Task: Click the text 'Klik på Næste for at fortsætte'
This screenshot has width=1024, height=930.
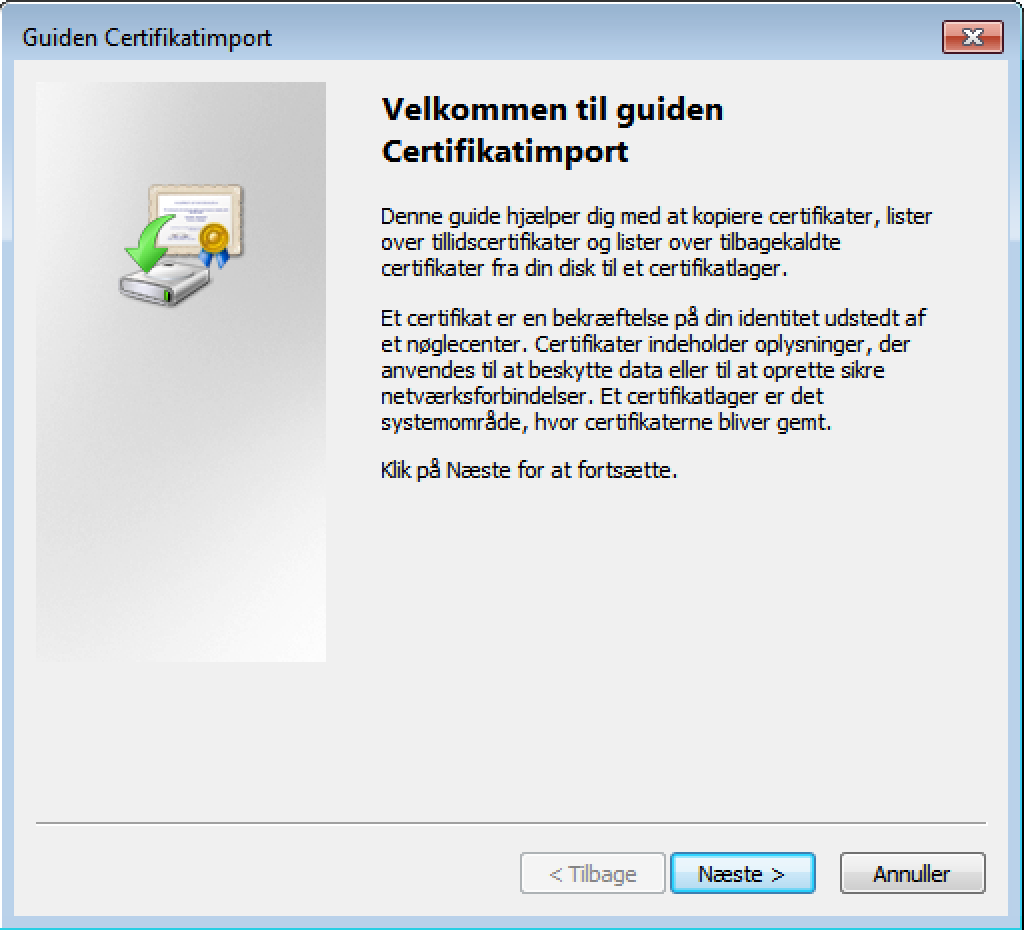Action: point(529,470)
